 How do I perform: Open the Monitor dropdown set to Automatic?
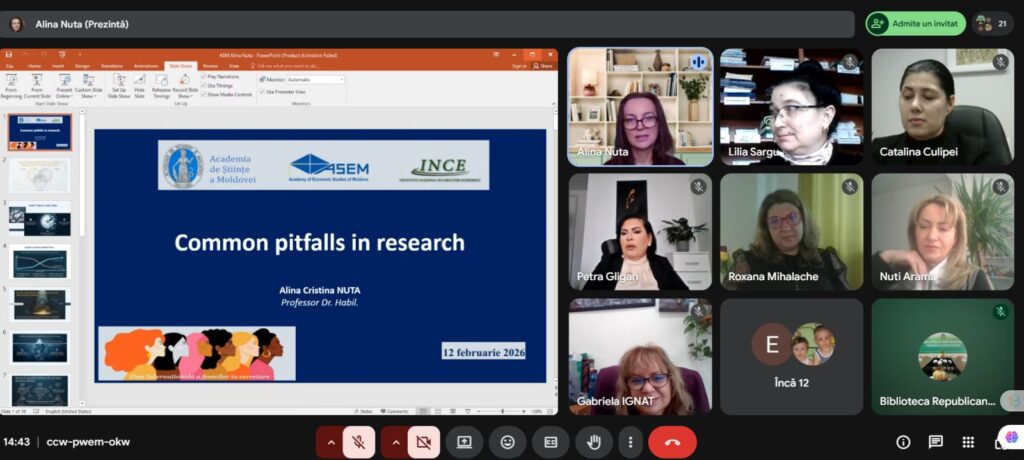(x=315, y=79)
